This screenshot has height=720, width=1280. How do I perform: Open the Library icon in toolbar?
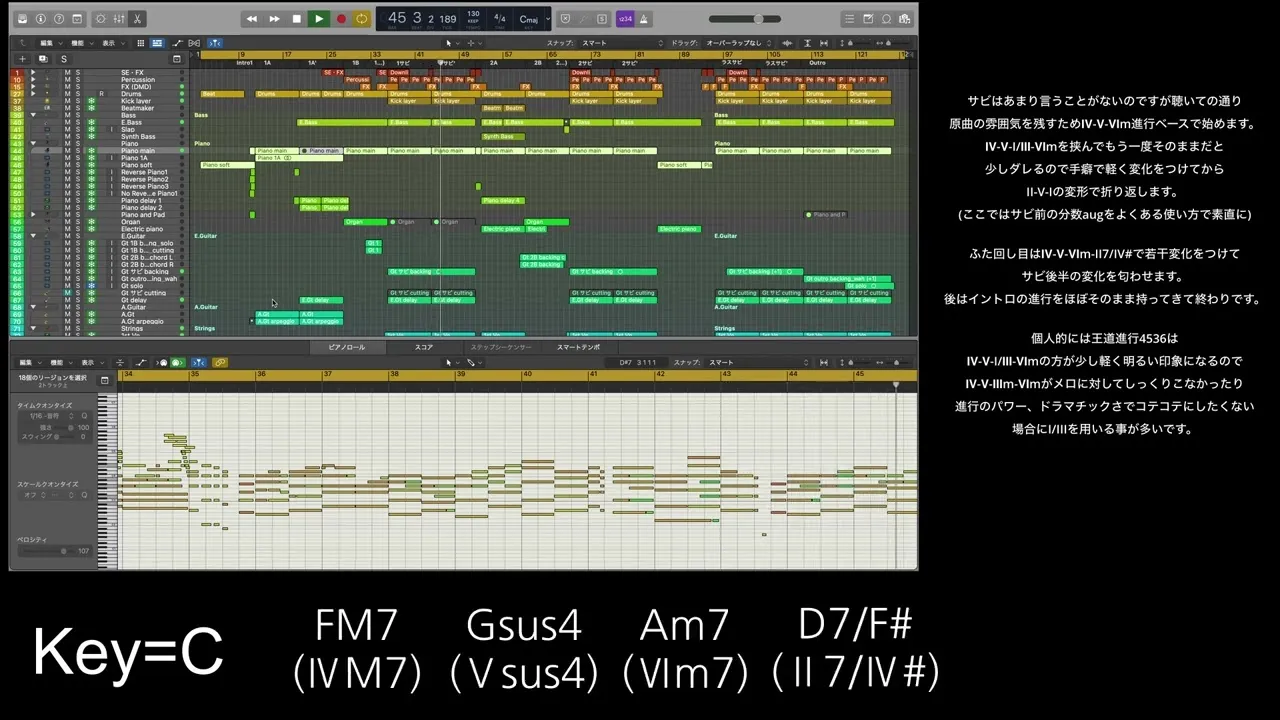click(22, 19)
